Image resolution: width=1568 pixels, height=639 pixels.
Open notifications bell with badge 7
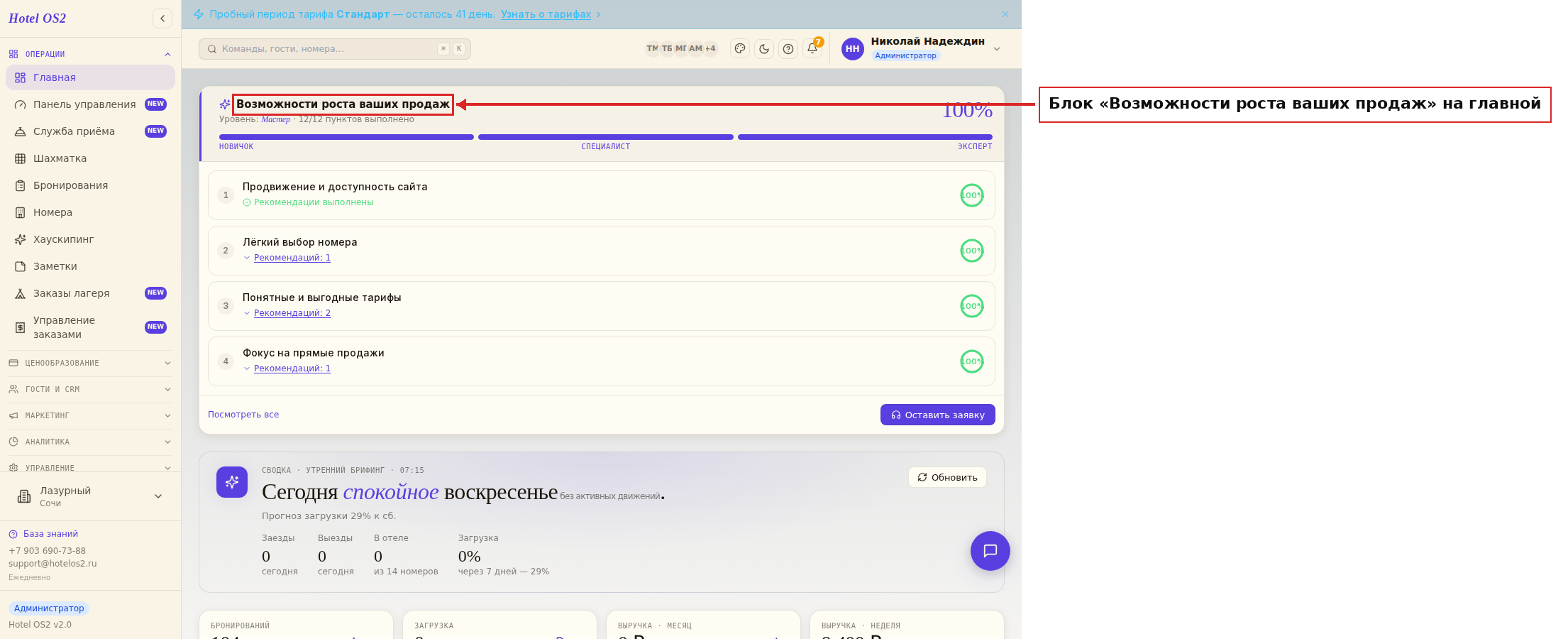tap(812, 48)
